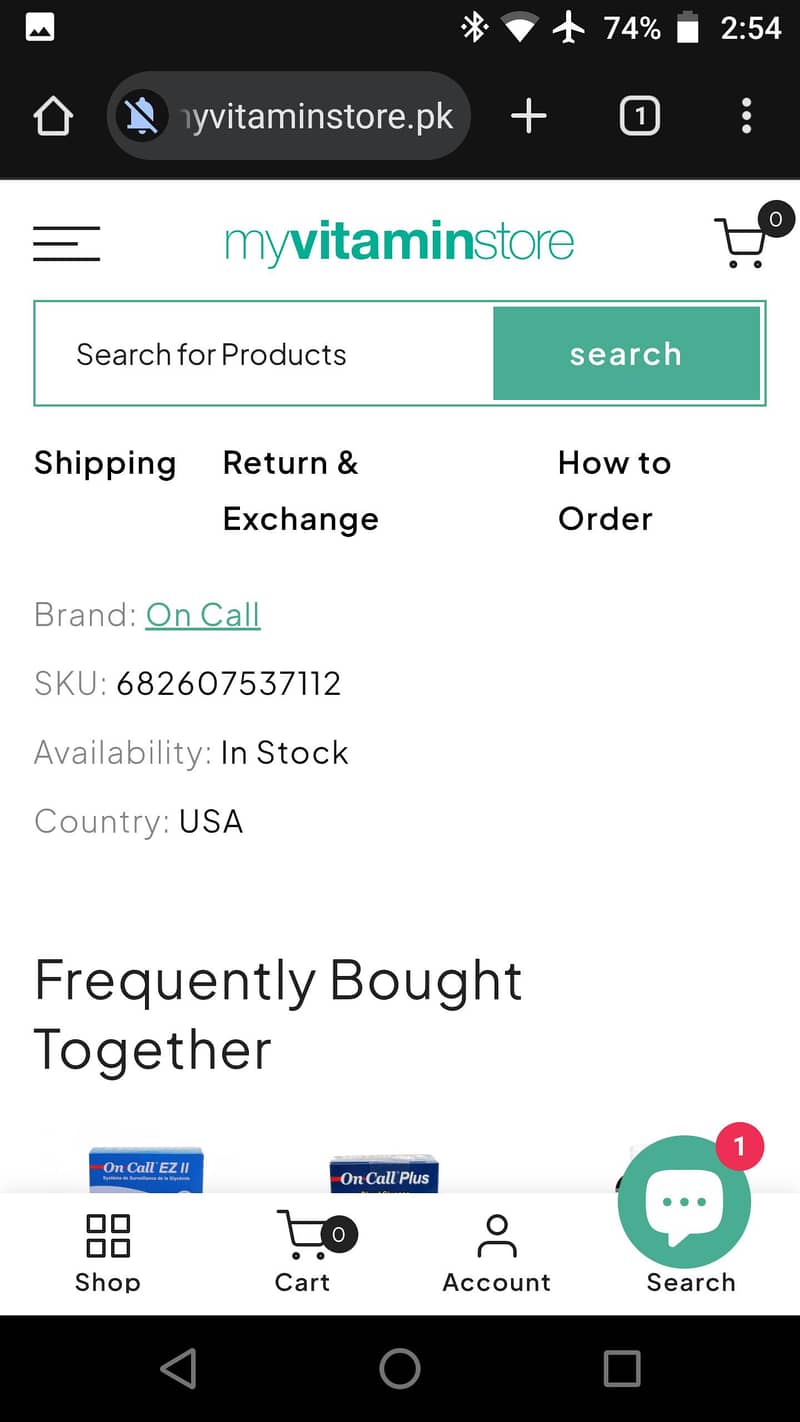The height and width of the screenshot is (1422, 800).
Task: Open the Shipping menu item
Action: coord(105,463)
